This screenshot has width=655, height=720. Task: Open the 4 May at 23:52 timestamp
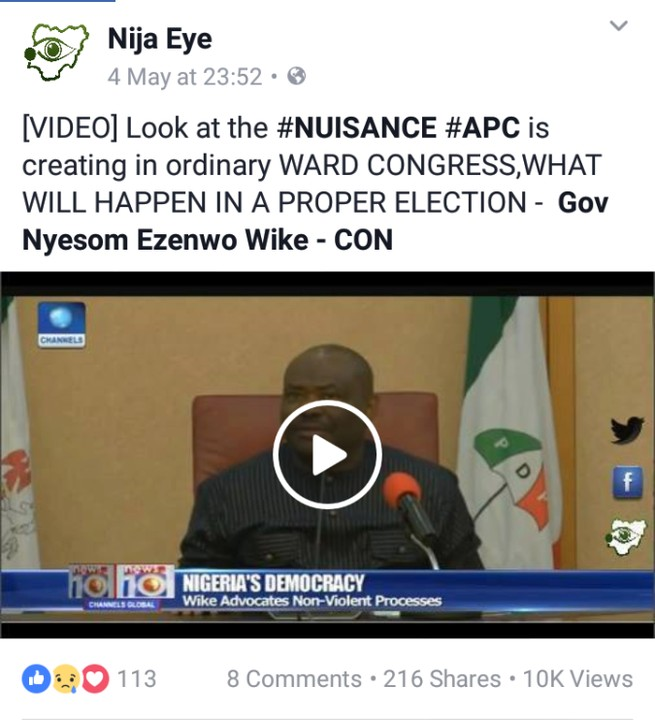pyautogui.click(x=185, y=77)
